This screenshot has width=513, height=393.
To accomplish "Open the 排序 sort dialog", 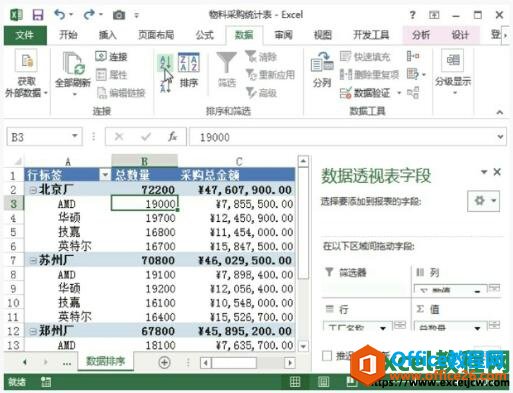I will click(x=189, y=70).
